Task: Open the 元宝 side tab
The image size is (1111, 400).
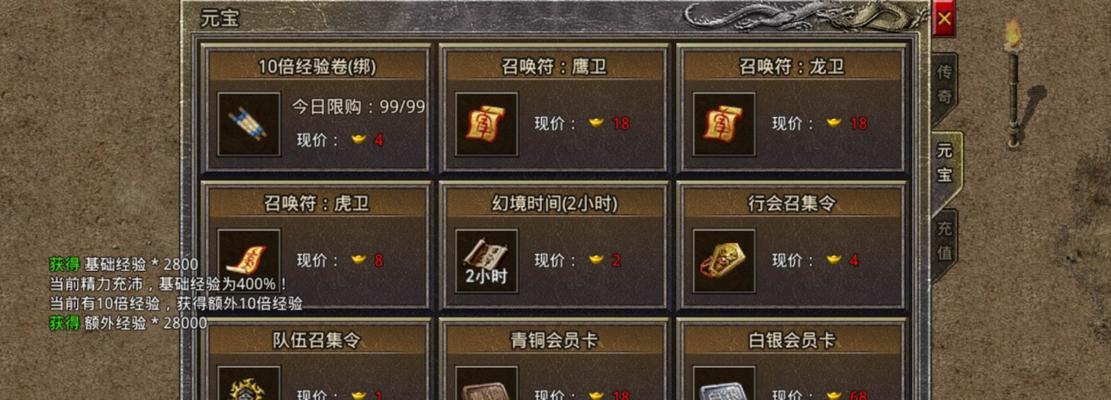Action: 946,164
